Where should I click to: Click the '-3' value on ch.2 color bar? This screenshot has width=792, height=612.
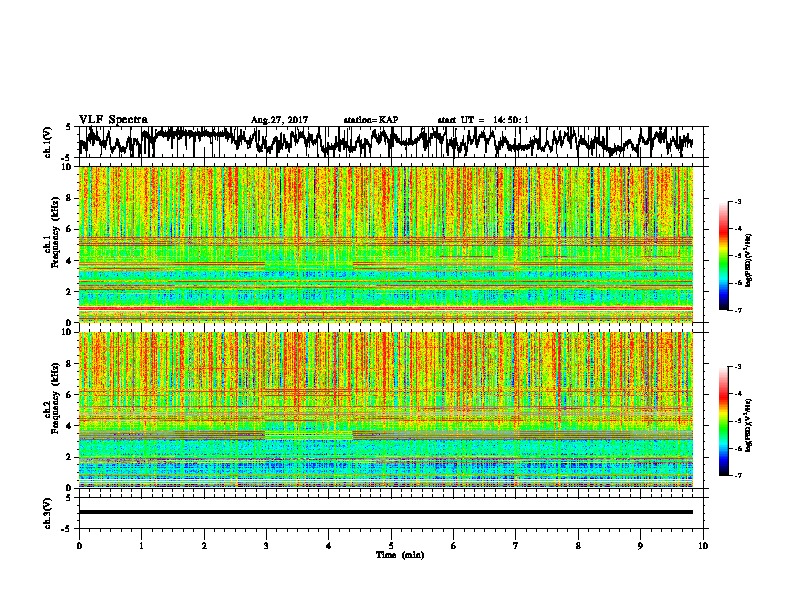point(738,367)
